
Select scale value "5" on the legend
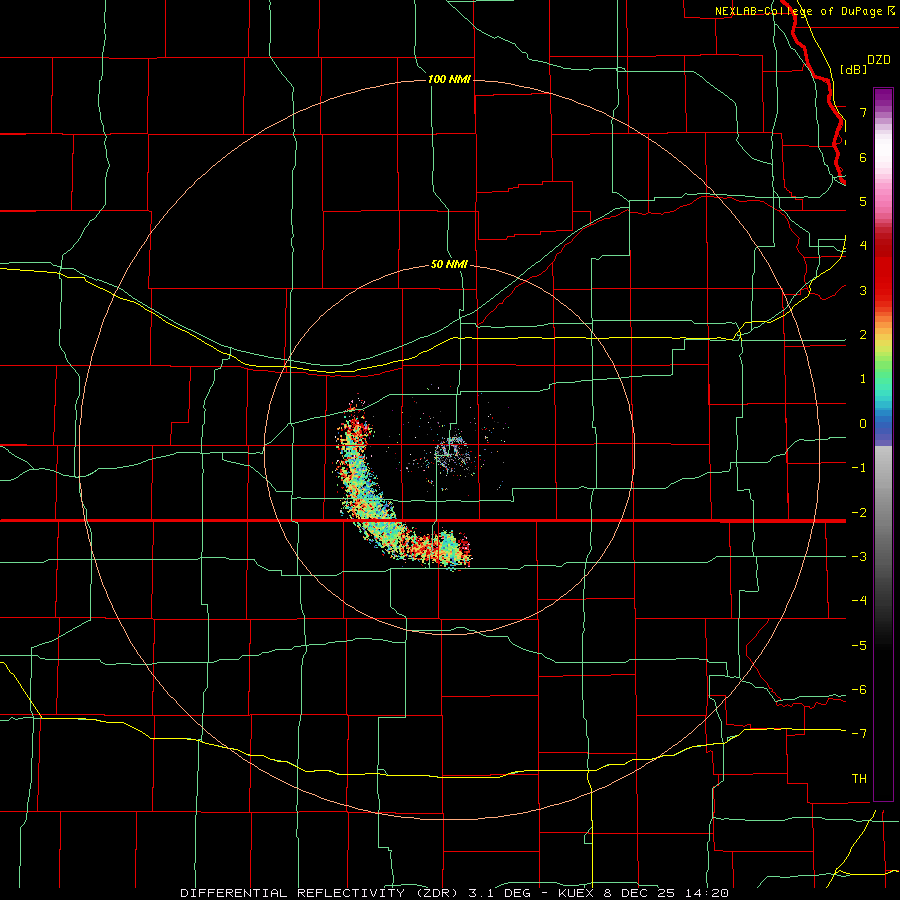pos(863,201)
